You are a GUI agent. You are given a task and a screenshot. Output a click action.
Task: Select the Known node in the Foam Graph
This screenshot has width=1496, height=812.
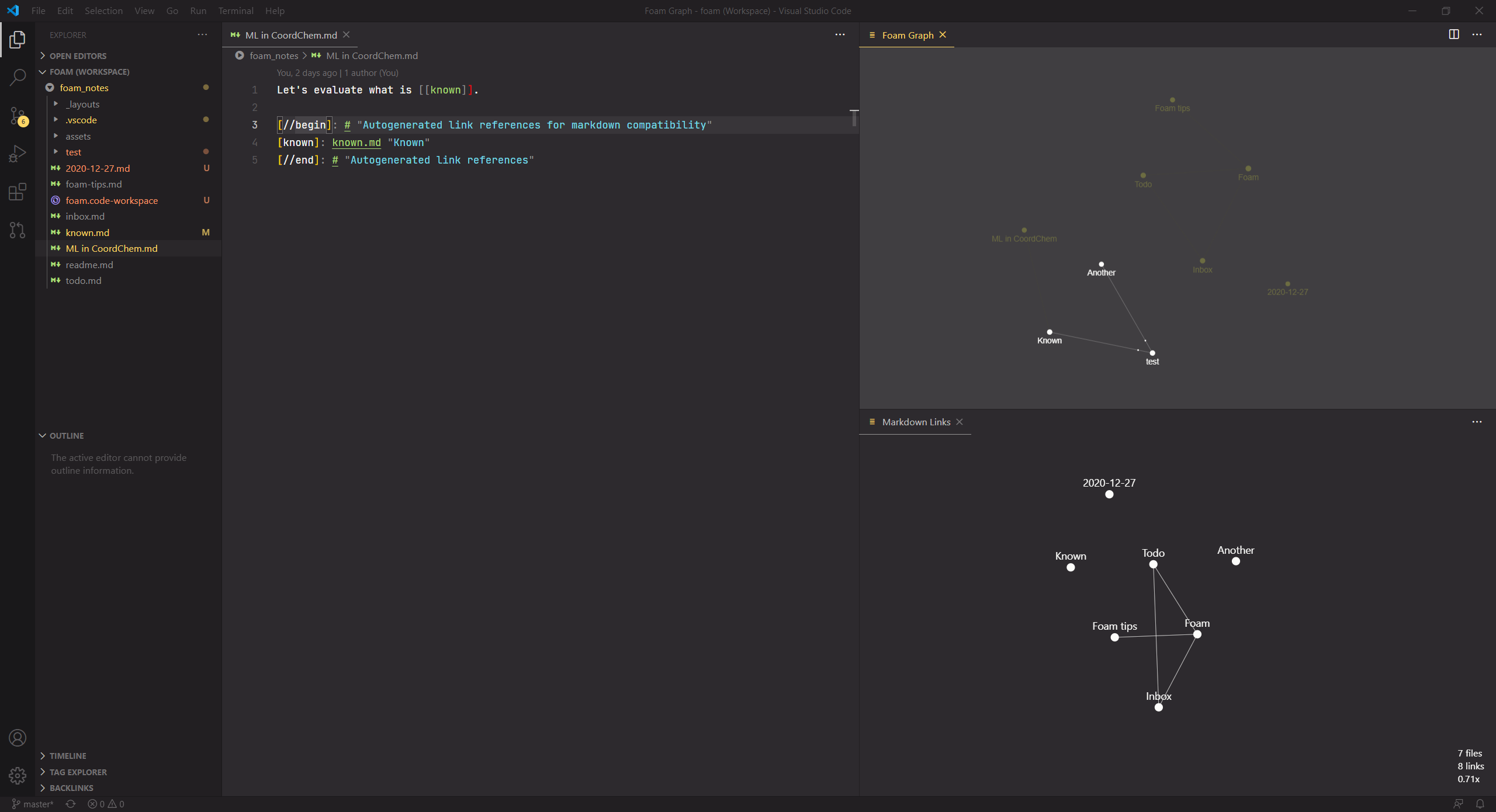[x=1050, y=331]
